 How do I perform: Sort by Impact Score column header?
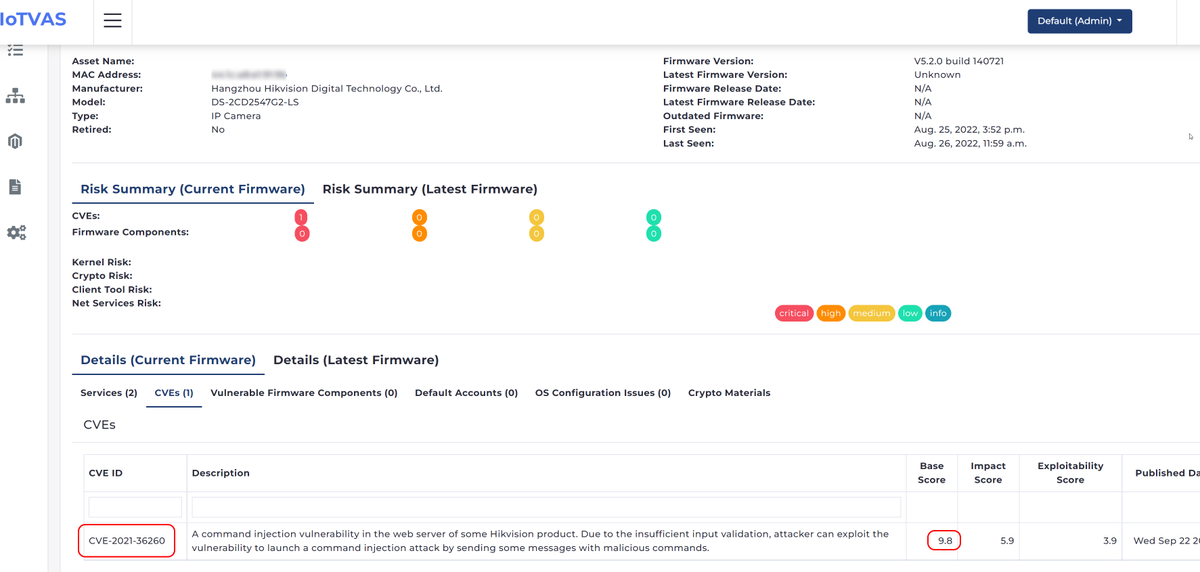tap(987, 473)
